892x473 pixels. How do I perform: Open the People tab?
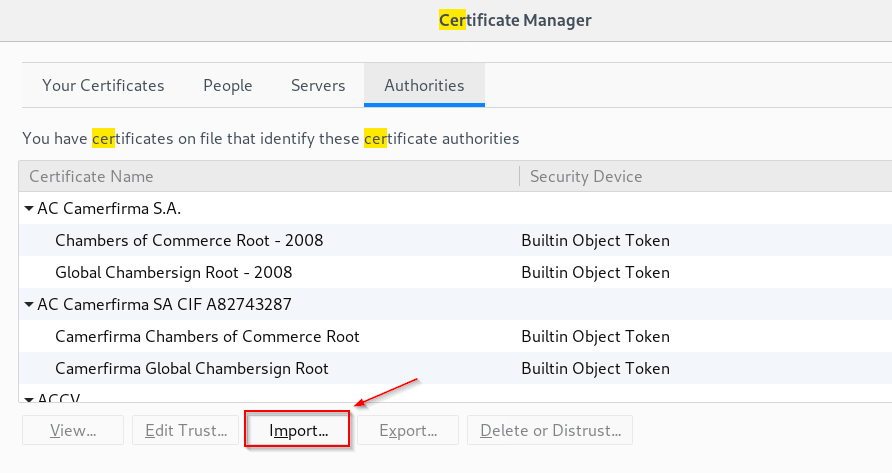click(x=228, y=85)
